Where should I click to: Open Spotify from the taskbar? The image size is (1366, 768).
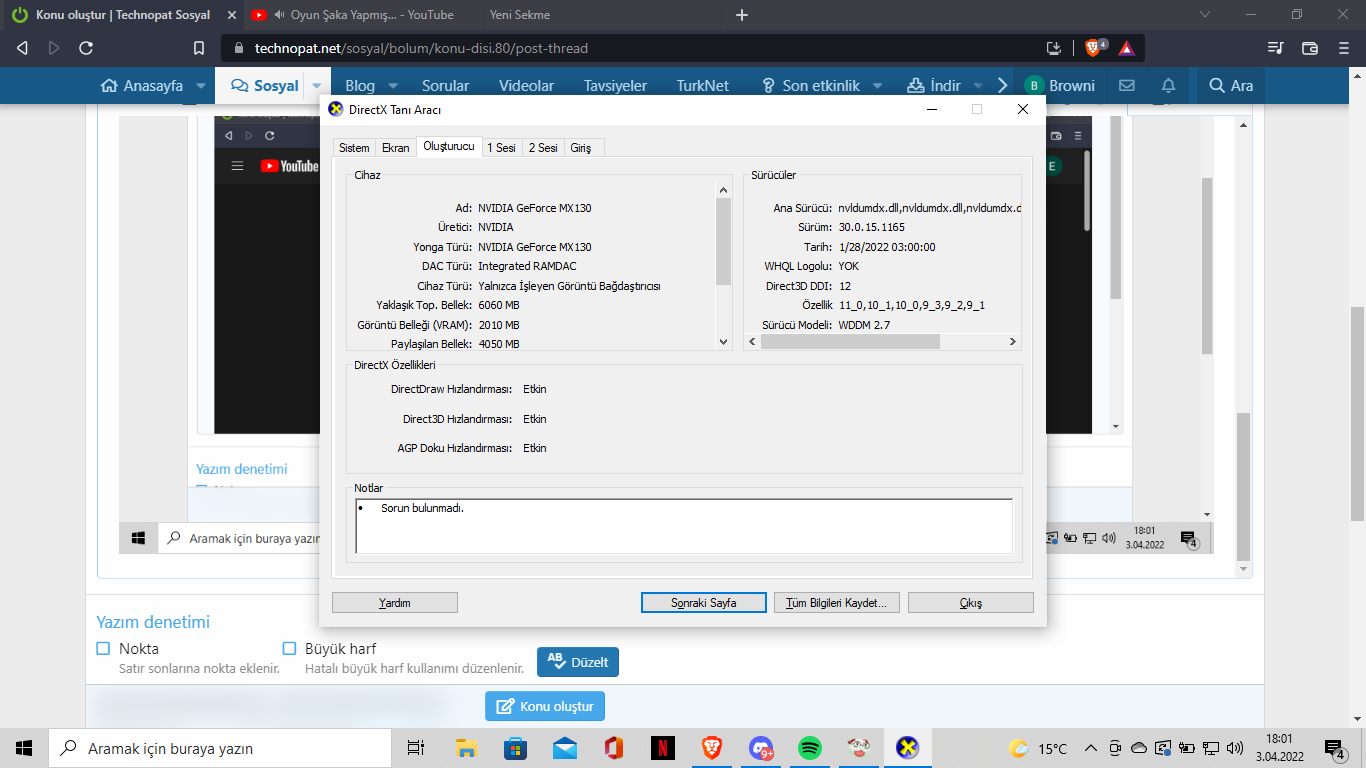coord(809,748)
